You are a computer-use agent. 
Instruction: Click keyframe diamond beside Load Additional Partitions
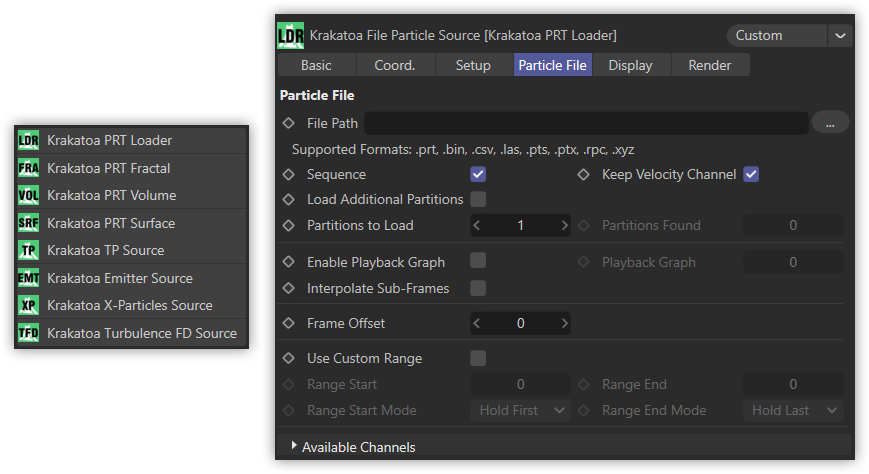(x=289, y=199)
